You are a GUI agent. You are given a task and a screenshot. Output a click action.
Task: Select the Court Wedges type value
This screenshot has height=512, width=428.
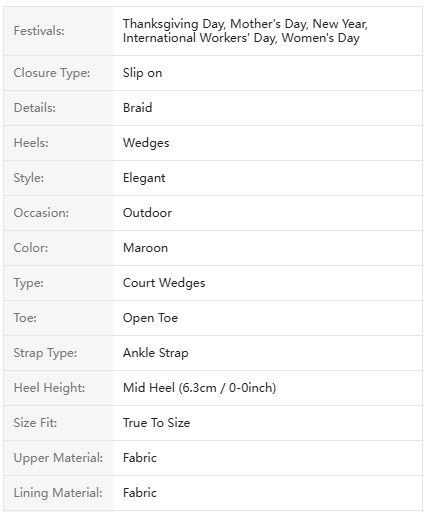pyautogui.click(x=164, y=283)
